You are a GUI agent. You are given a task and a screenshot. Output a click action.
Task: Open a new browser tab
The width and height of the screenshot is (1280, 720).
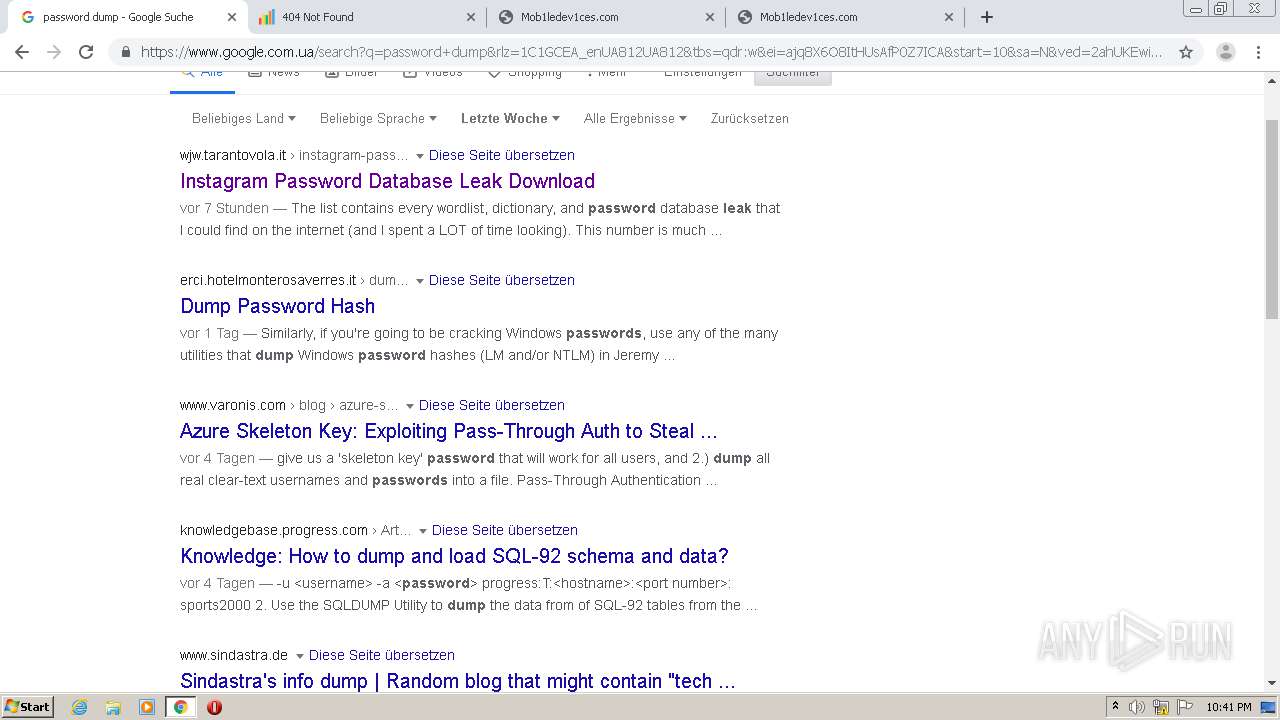987,17
